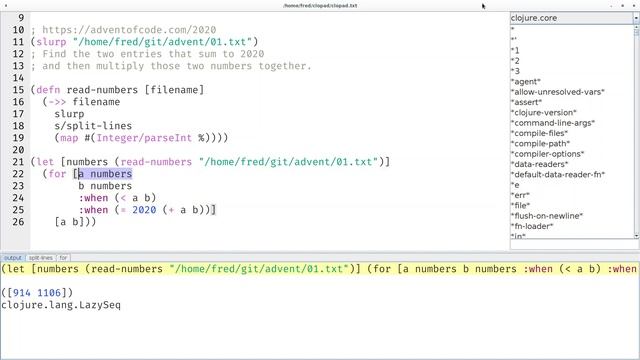640x360 pixels.
Task: Select *3 in the symbol list
Action: (515, 71)
